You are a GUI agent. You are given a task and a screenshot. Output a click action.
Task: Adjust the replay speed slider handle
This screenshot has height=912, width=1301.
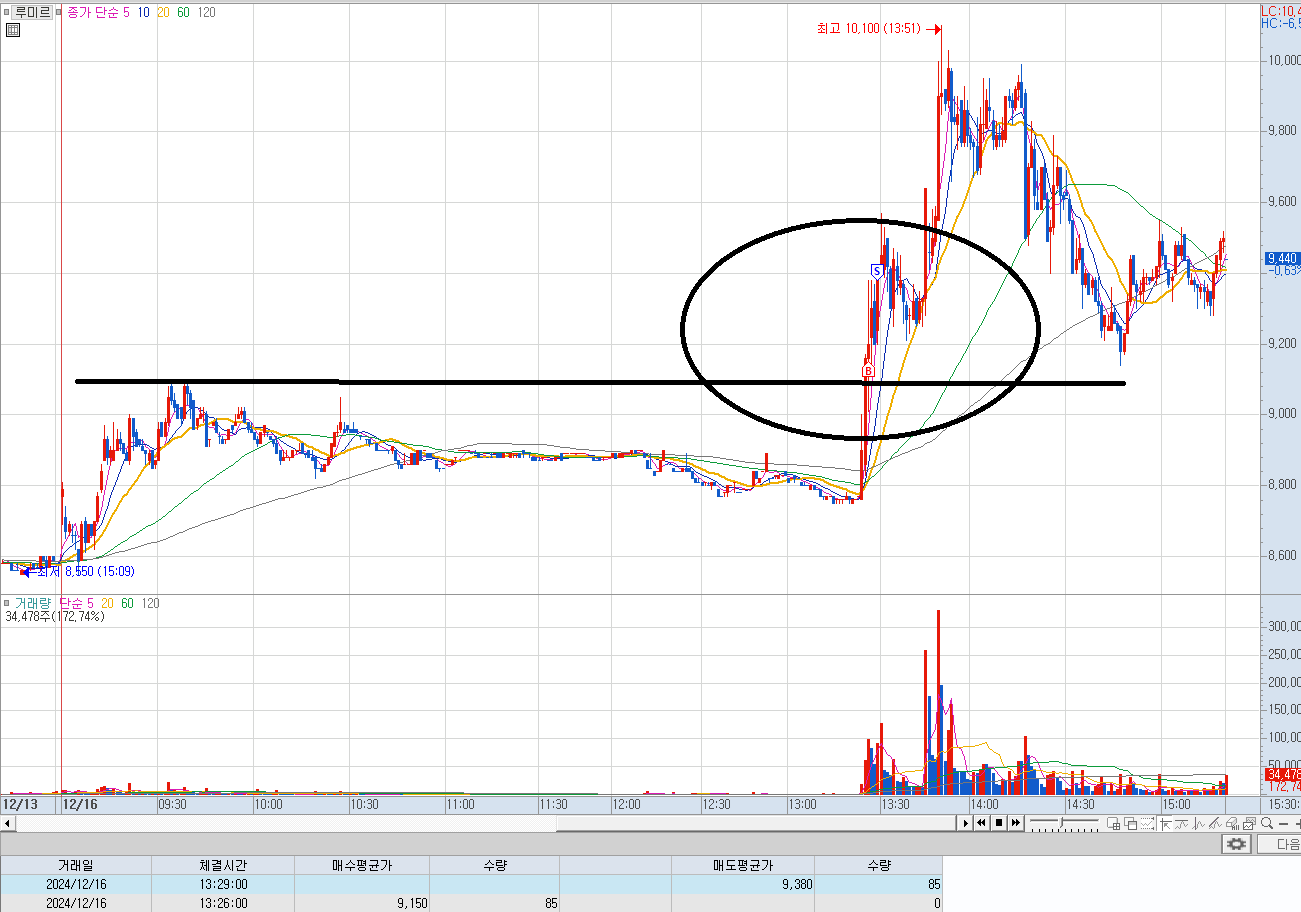click(1061, 822)
